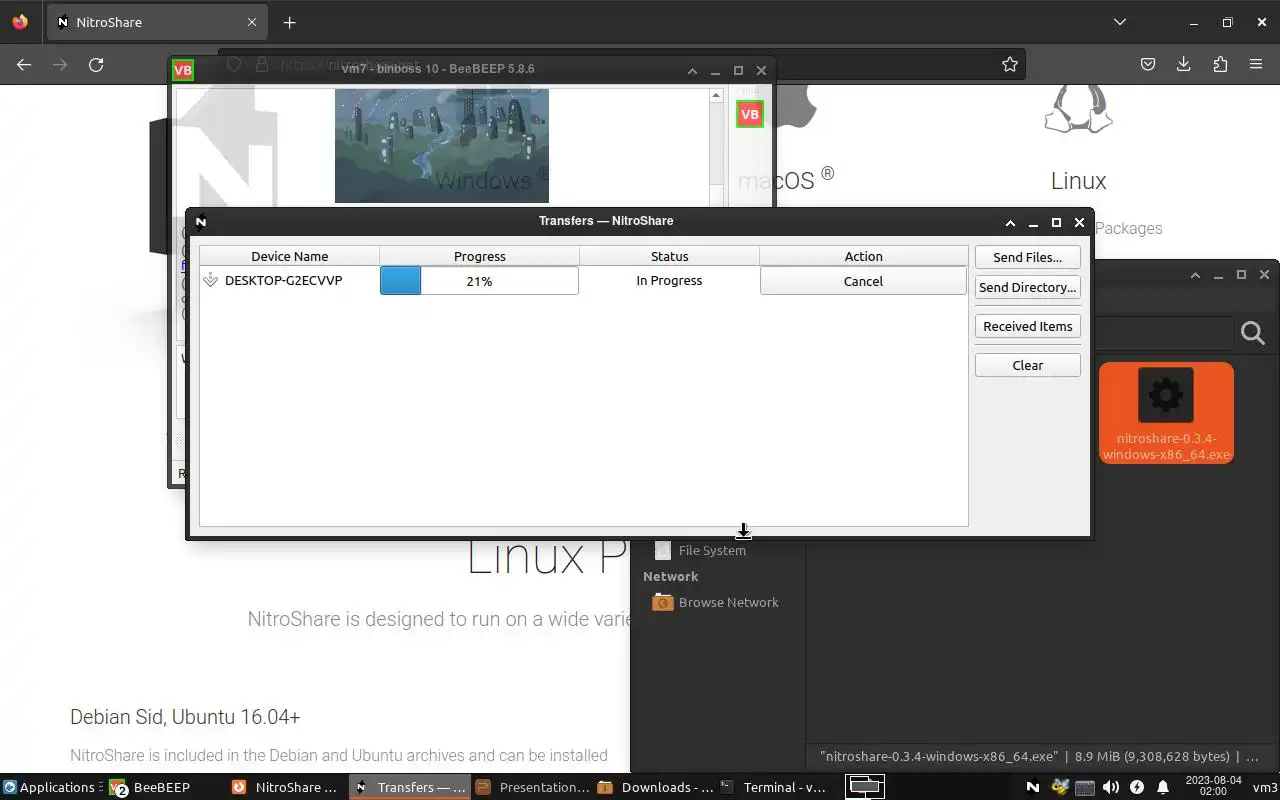Click the Network section header in sidebar
This screenshot has height=800, width=1280.
click(671, 576)
